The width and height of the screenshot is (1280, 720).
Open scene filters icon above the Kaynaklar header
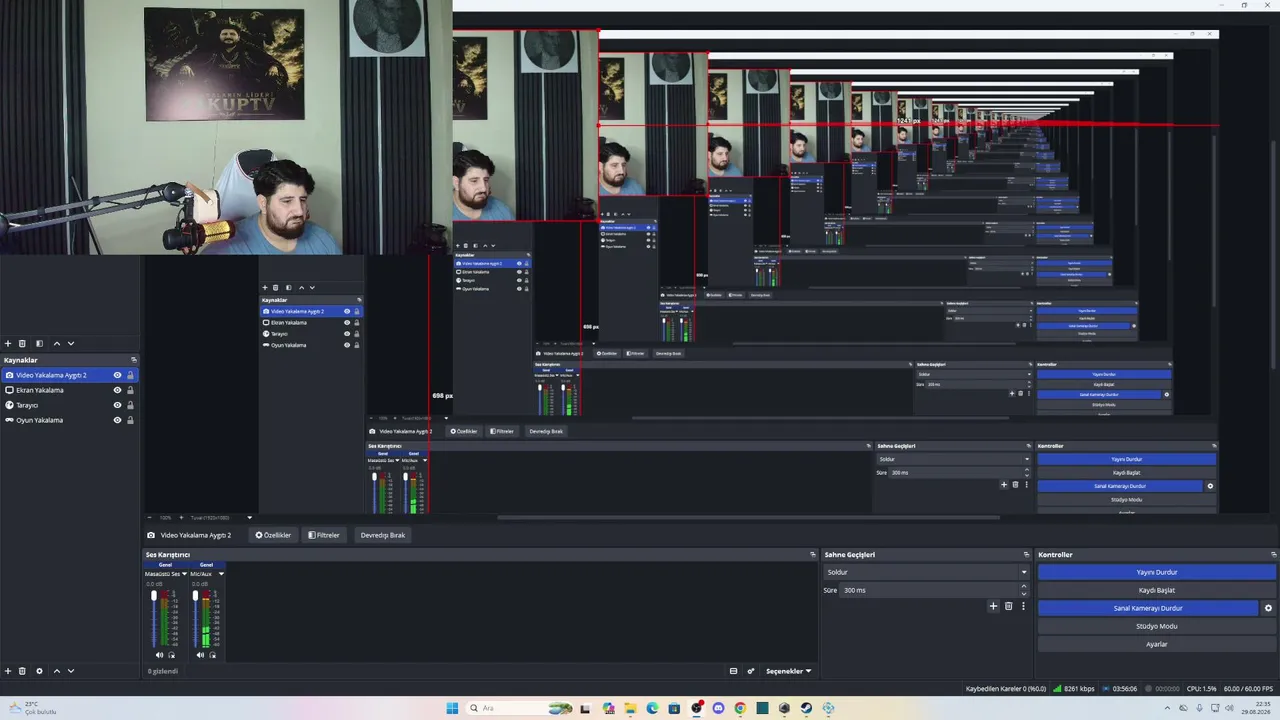click(39, 343)
